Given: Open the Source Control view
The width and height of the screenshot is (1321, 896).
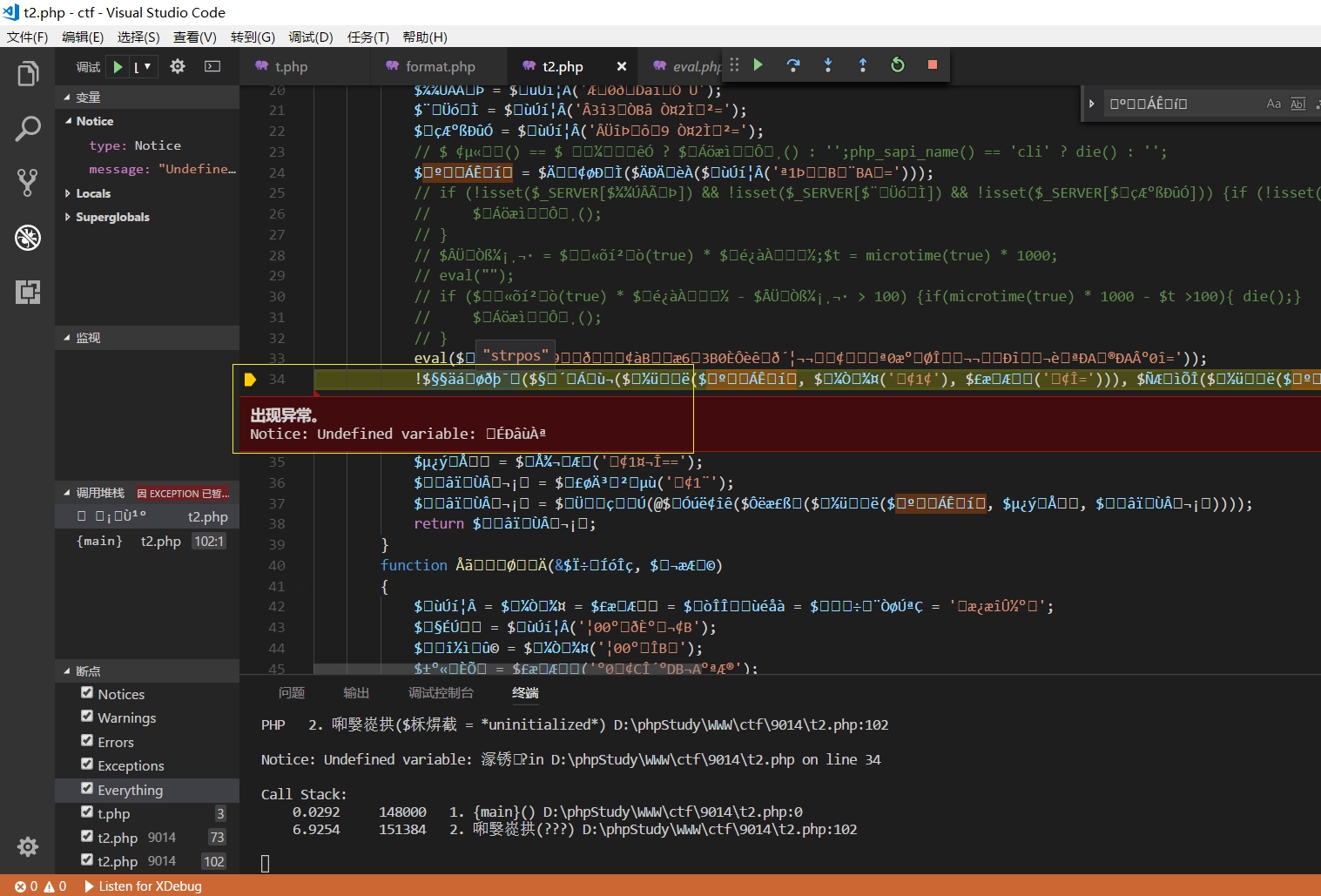Looking at the screenshot, I should [28, 183].
